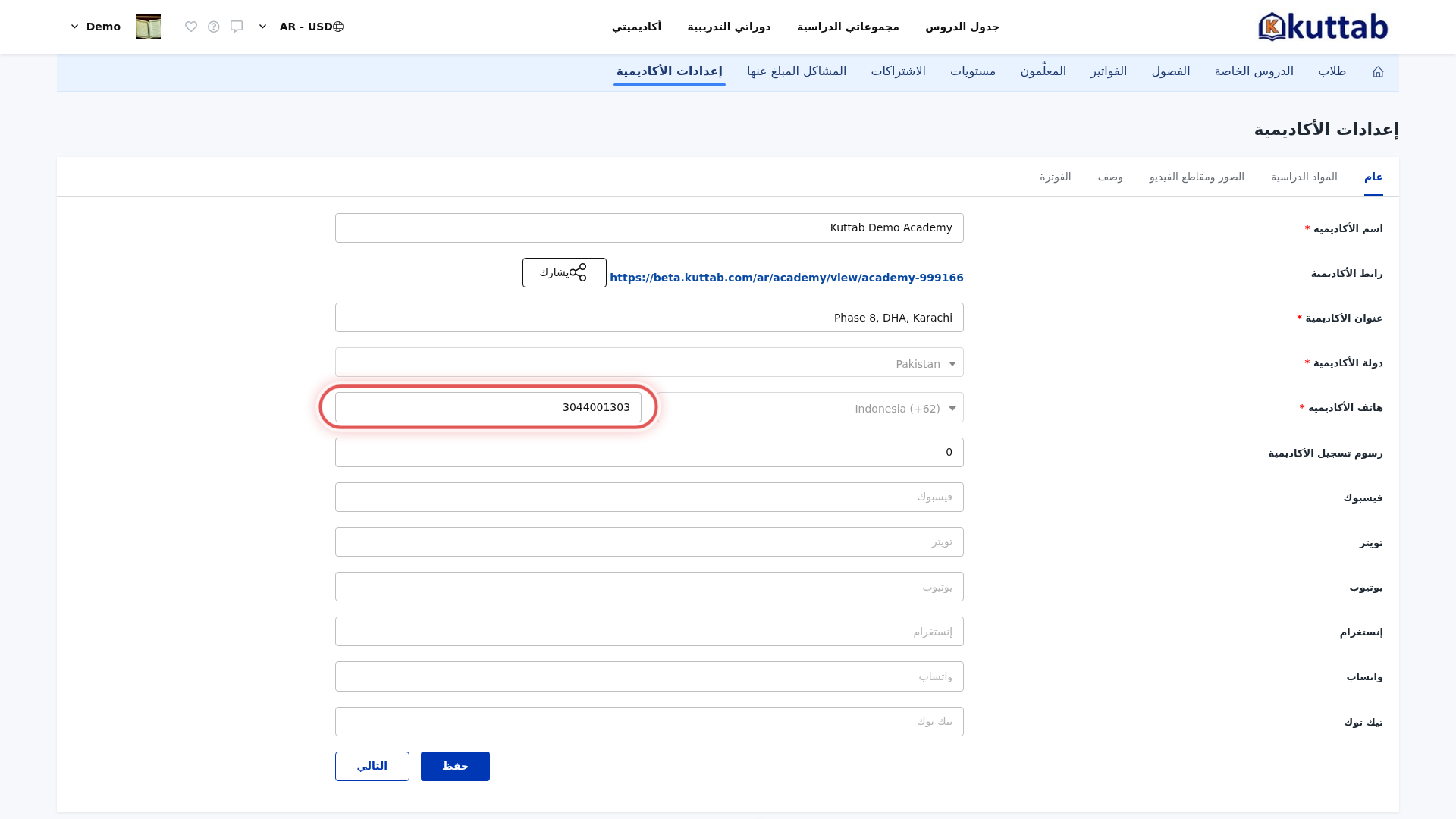Go to the الفواتير (invoices) section
Image resolution: width=1456 pixels, height=819 pixels.
(1109, 71)
